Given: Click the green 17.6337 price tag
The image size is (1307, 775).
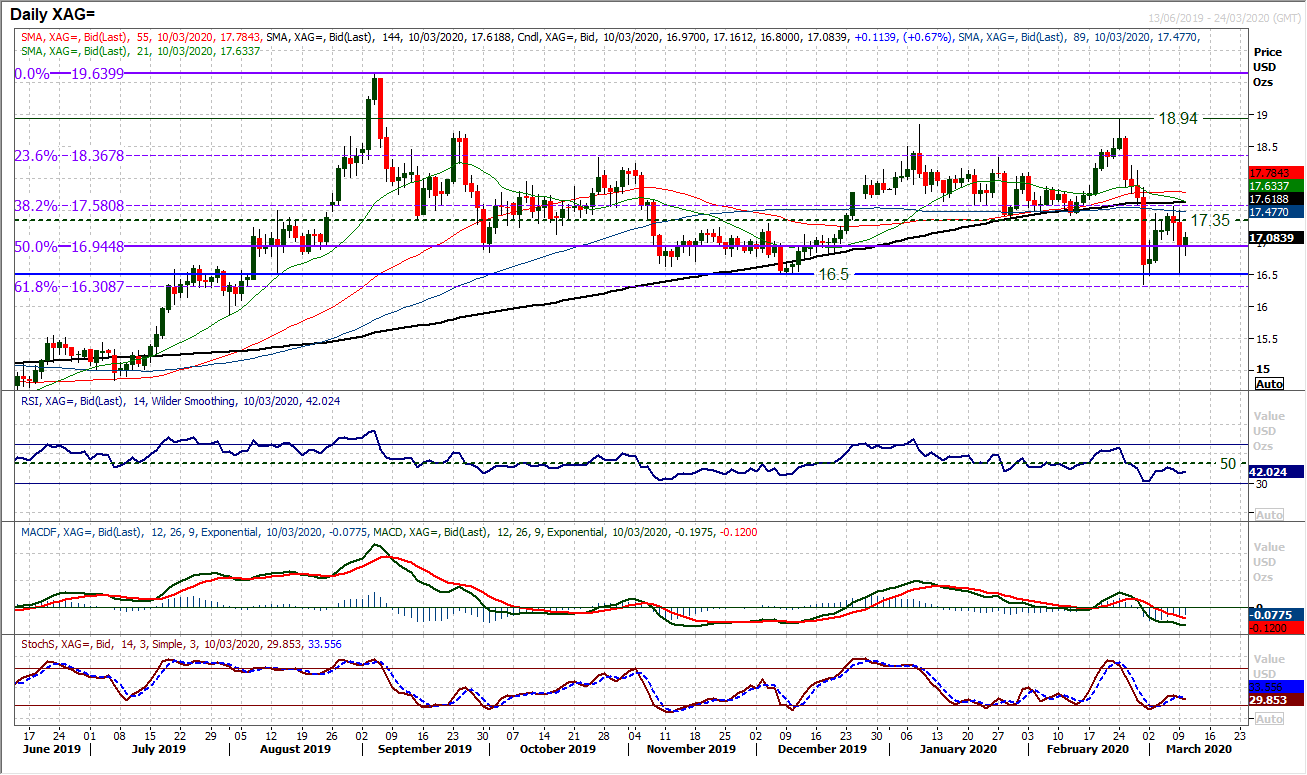Looking at the screenshot, I should 1274,186.
